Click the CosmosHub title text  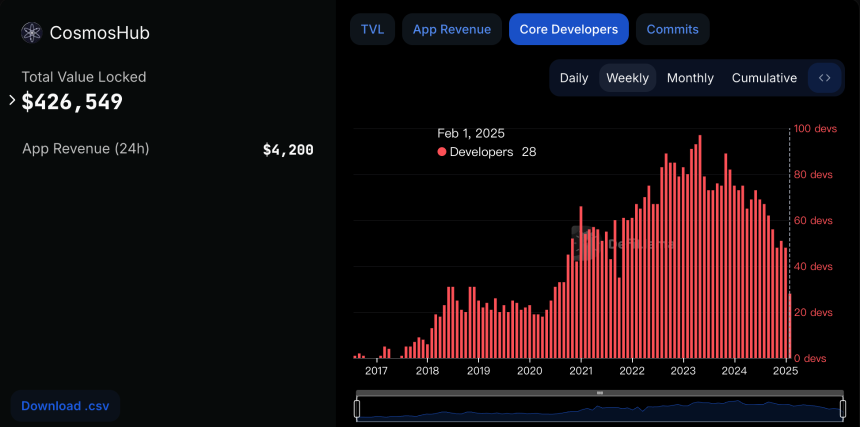click(x=100, y=33)
